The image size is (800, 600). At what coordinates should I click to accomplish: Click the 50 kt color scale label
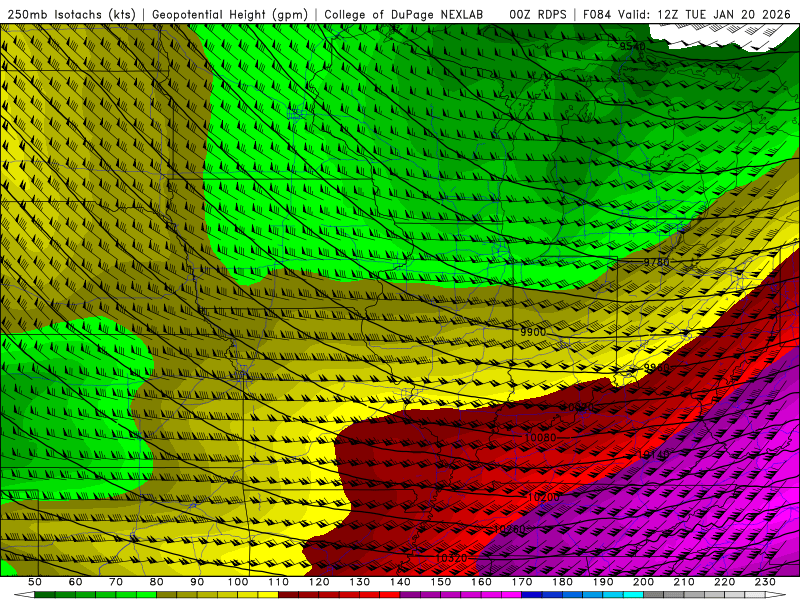click(x=35, y=582)
